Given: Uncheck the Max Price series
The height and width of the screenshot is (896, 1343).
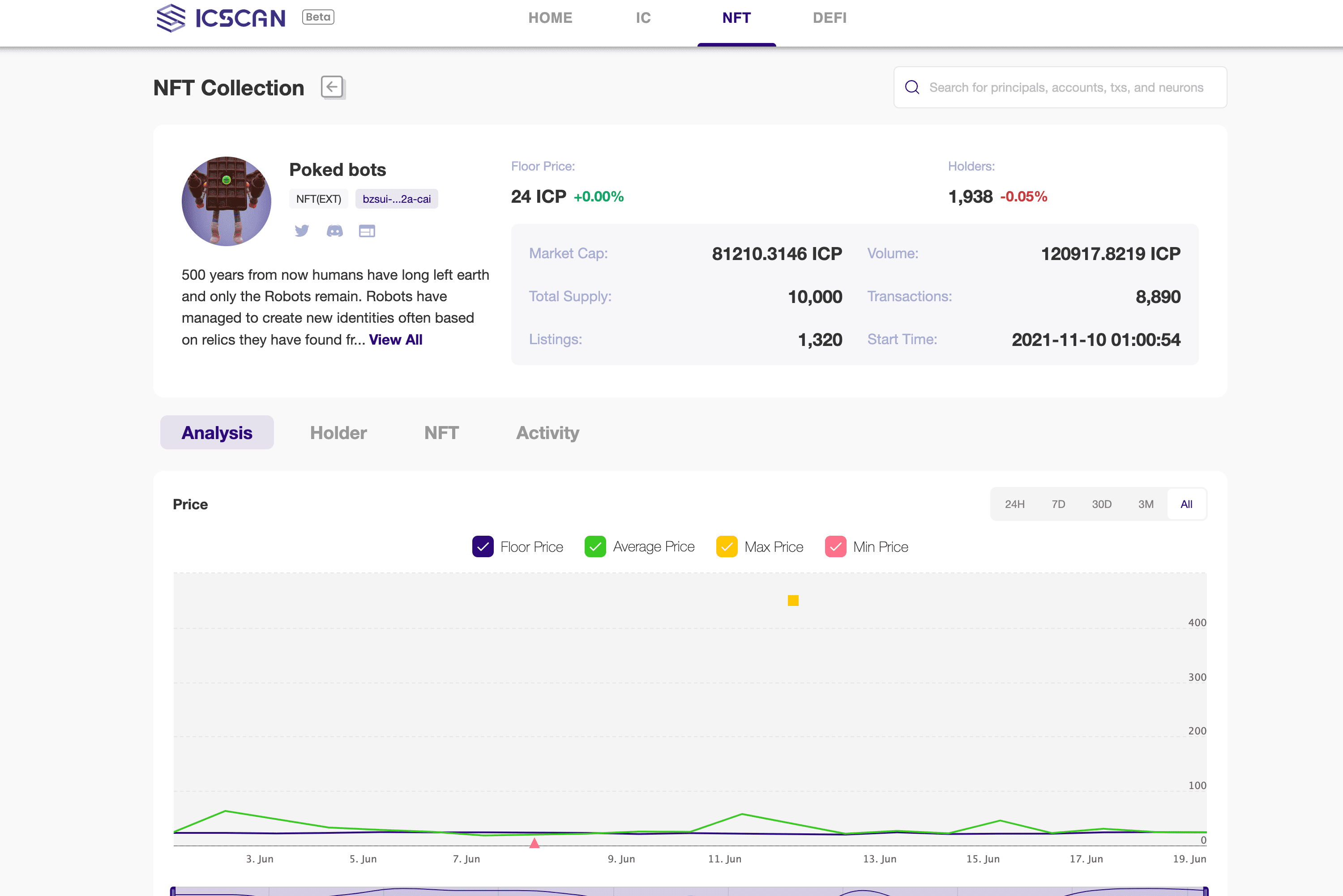Looking at the screenshot, I should click(x=727, y=547).
